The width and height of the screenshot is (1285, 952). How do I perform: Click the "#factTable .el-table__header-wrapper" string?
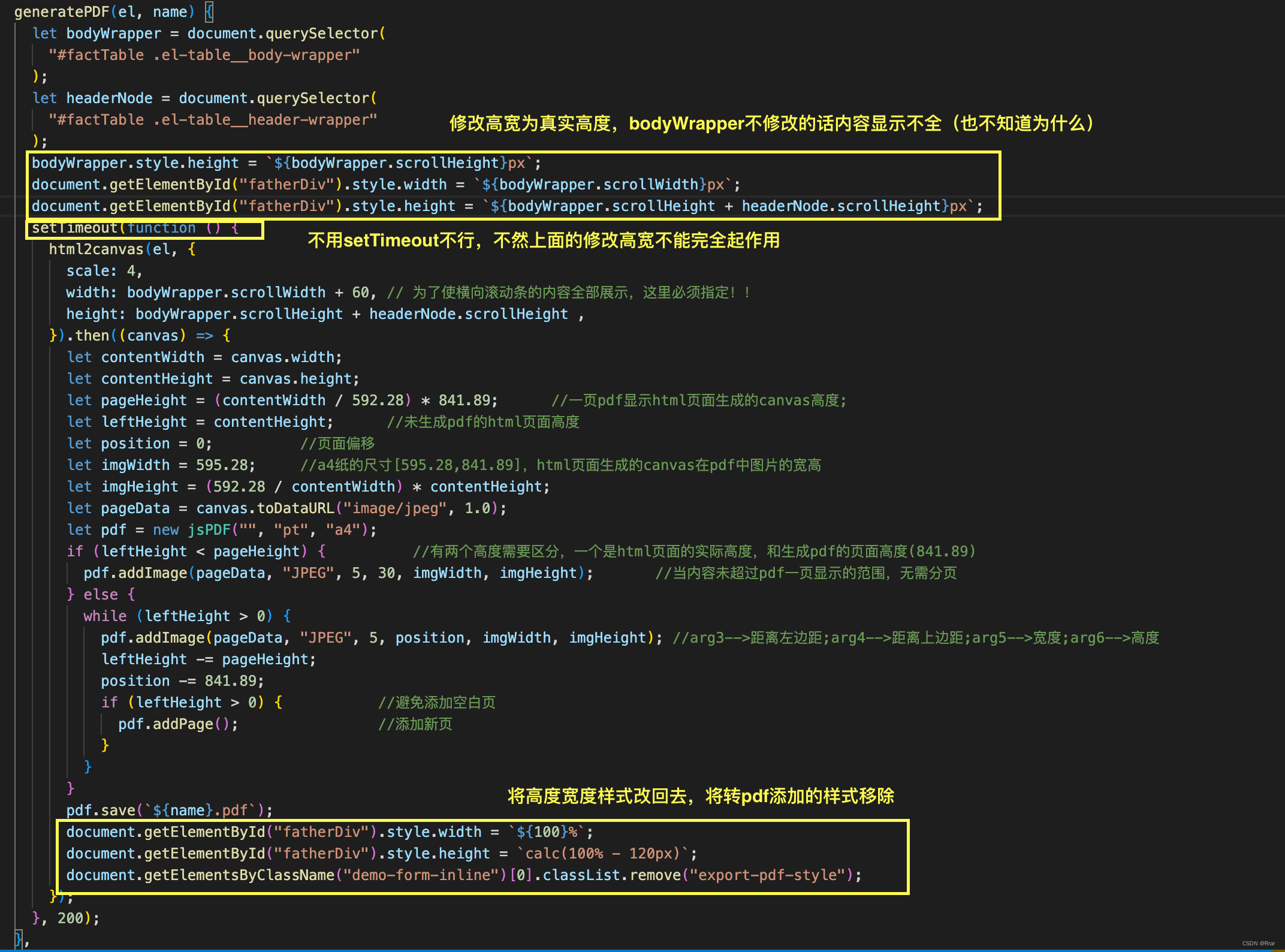pyautogui.click(x=213, y=120)
